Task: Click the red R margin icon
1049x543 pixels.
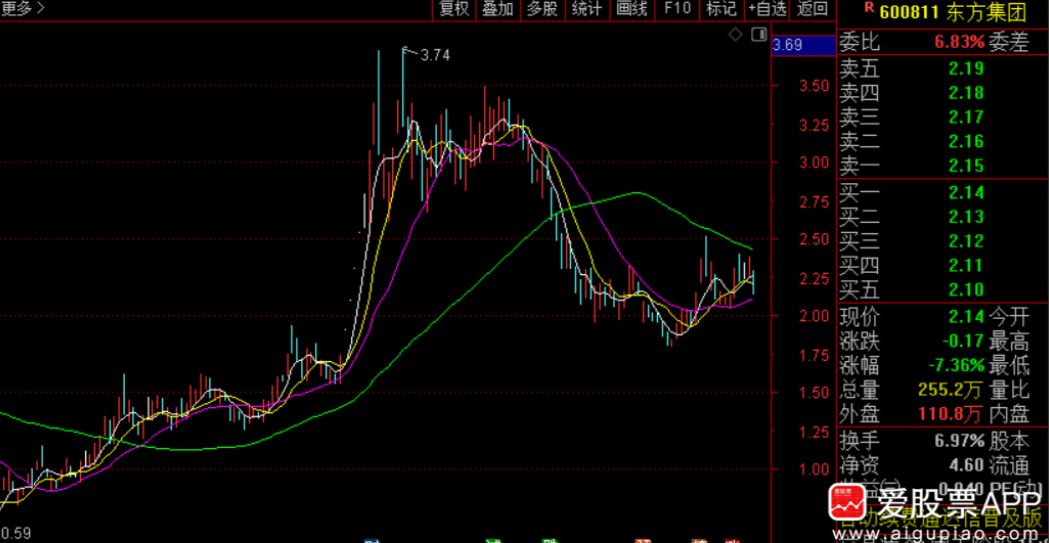Action: click(869, 7)
